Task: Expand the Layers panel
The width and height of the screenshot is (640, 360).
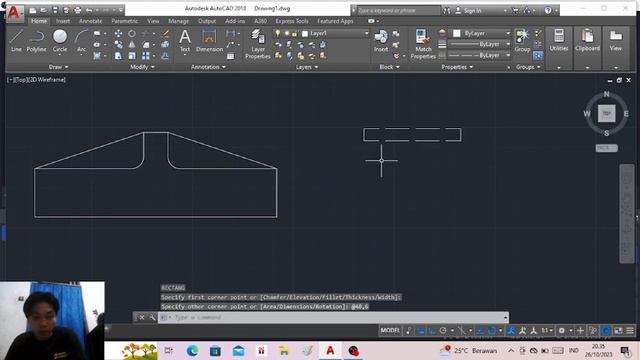Action: [x=307, y=67]
